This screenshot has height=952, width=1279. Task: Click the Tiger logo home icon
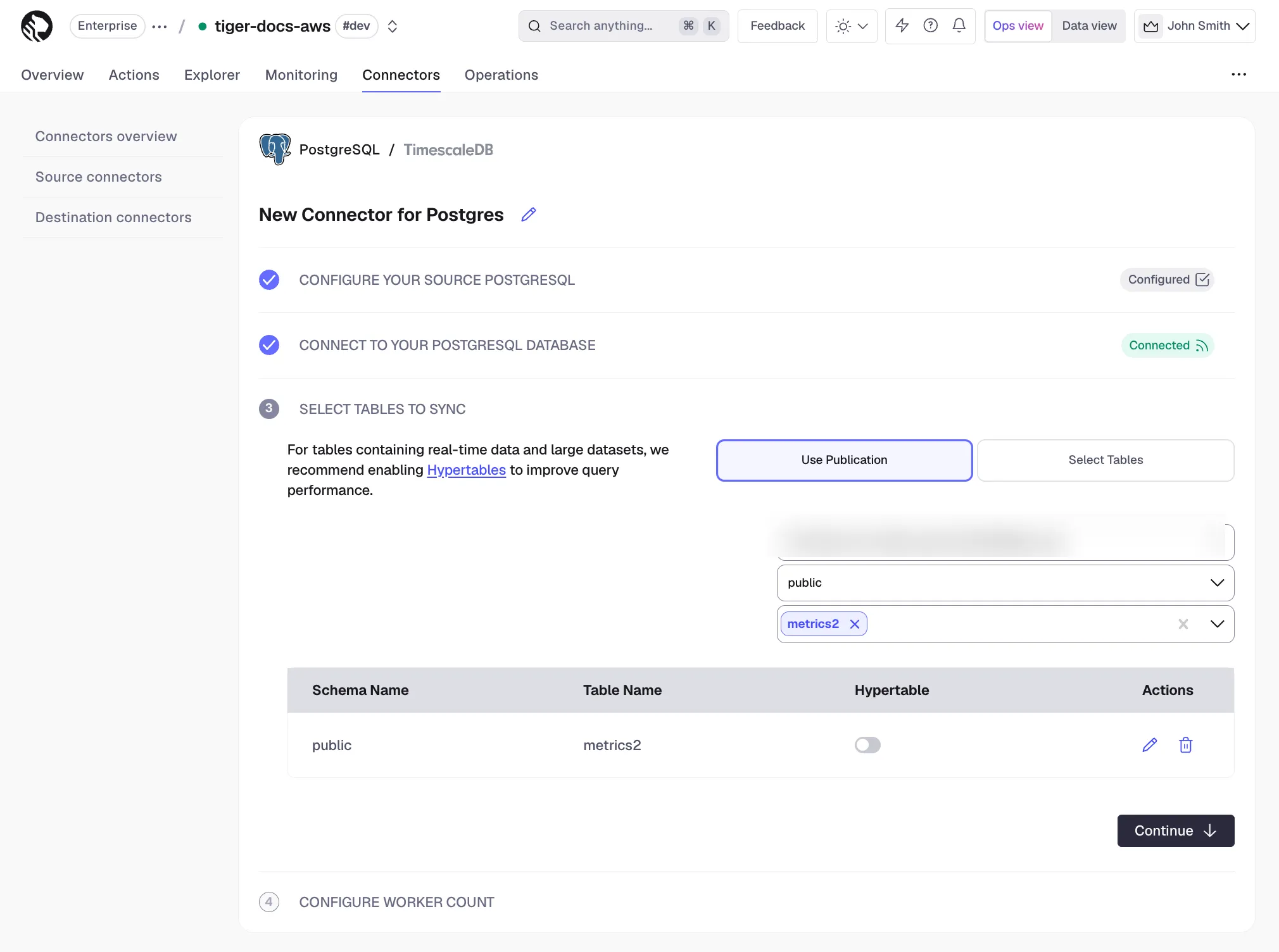37,26
